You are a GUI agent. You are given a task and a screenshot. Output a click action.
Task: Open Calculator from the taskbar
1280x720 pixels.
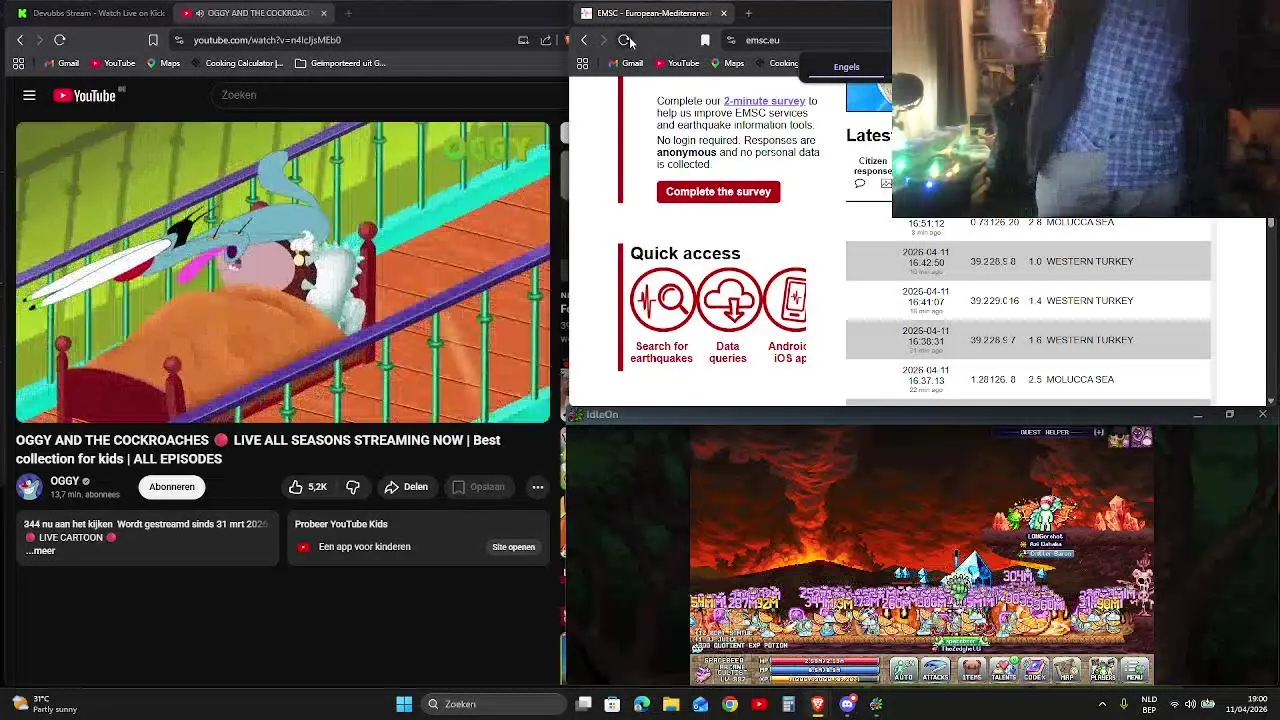788,704
